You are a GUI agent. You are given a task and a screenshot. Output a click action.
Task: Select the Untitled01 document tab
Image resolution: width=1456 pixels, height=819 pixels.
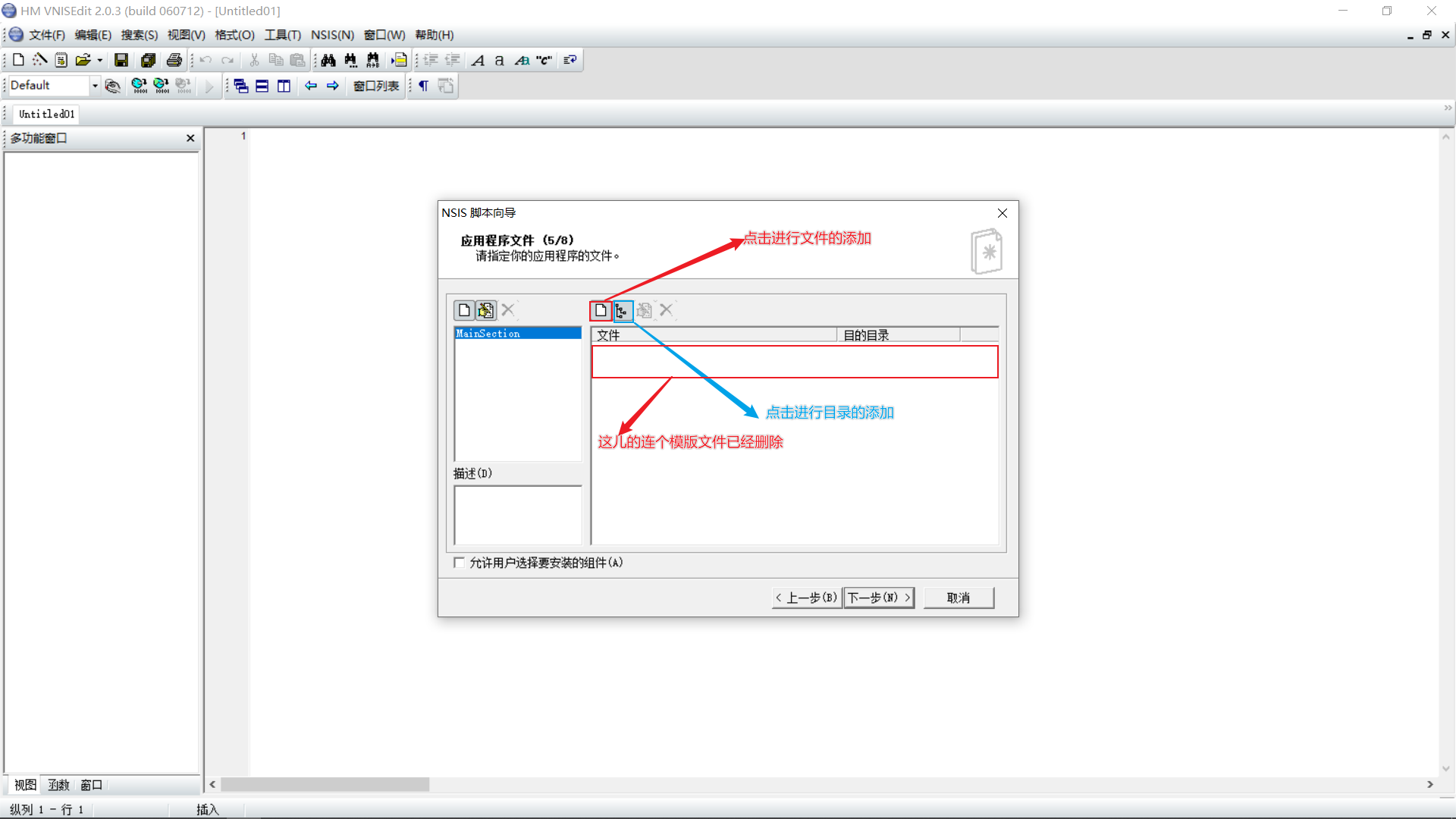pyautogui.click(x=47, y=114)
